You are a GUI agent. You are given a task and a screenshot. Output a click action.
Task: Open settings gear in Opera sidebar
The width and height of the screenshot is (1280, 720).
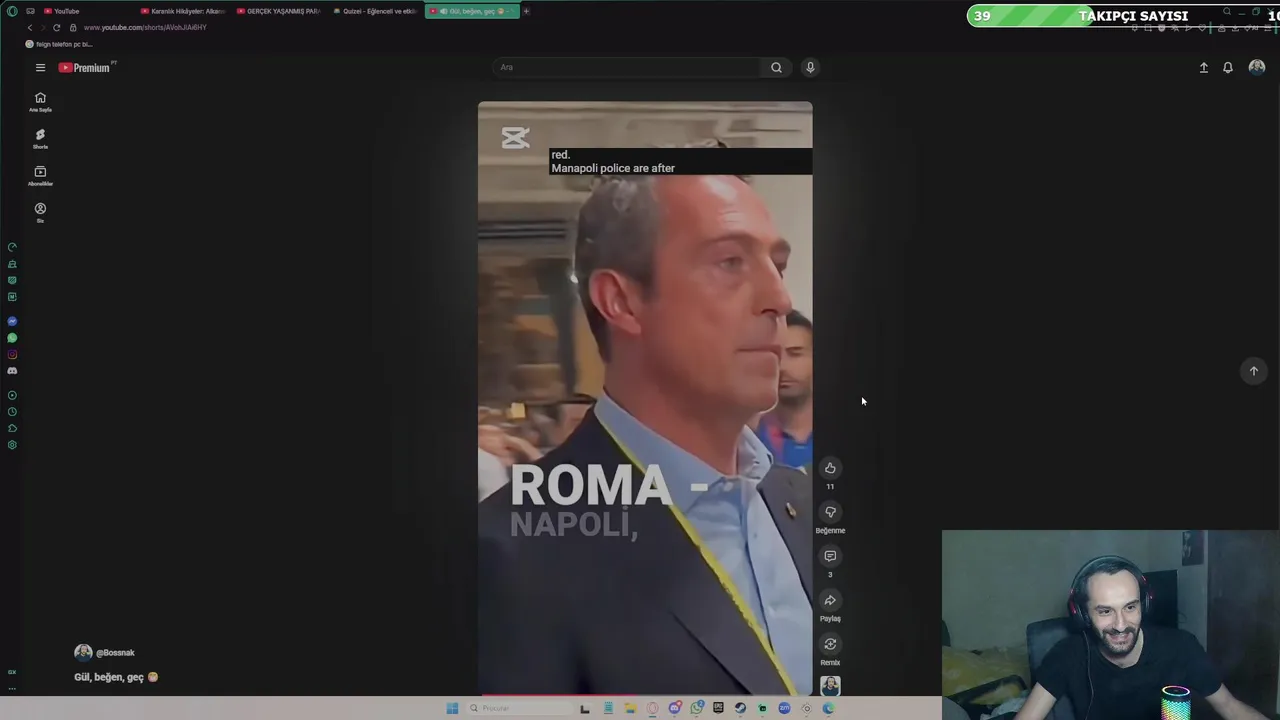(12, 445)
